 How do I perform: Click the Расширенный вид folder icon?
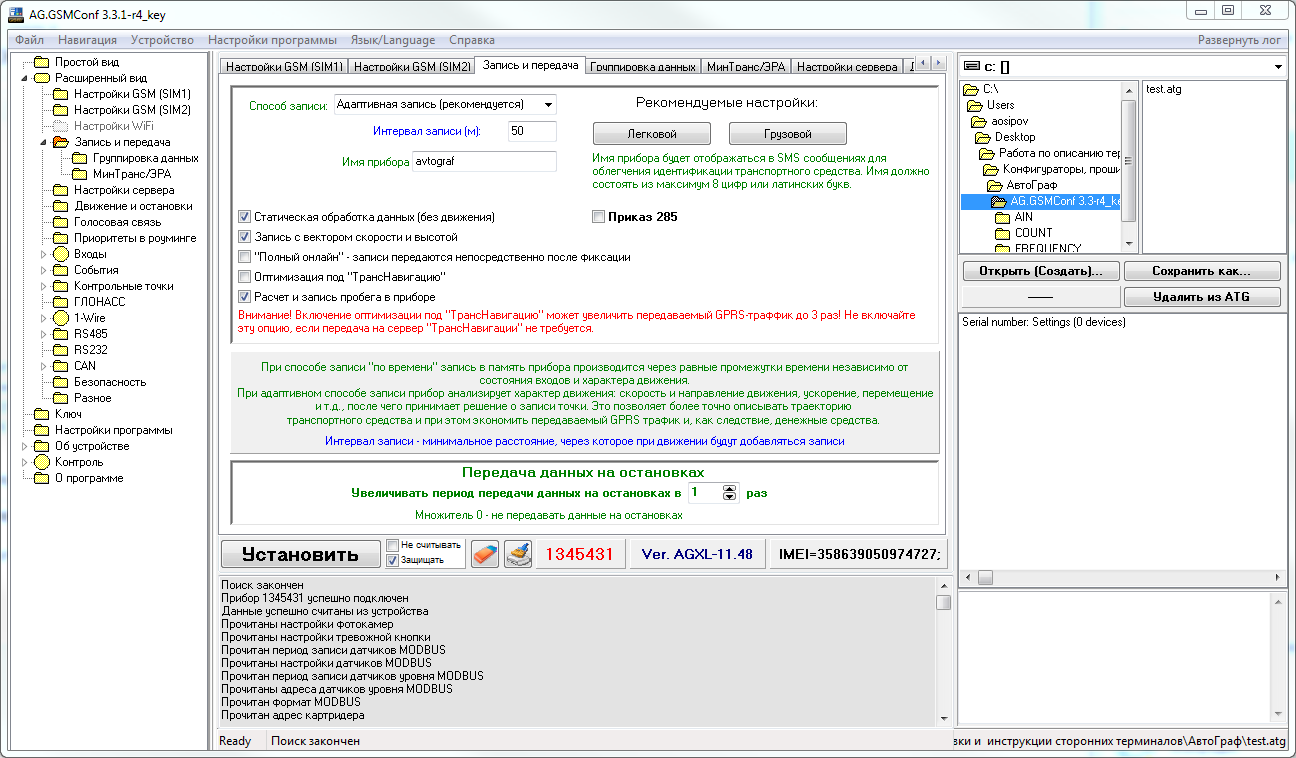point(41,78)
